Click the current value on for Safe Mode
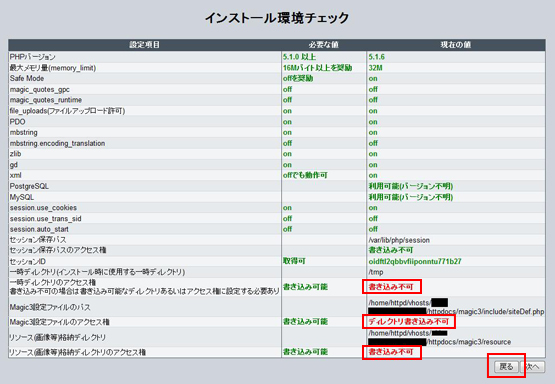Viewport: 555px width, 384px height. [x=373, y=79]
